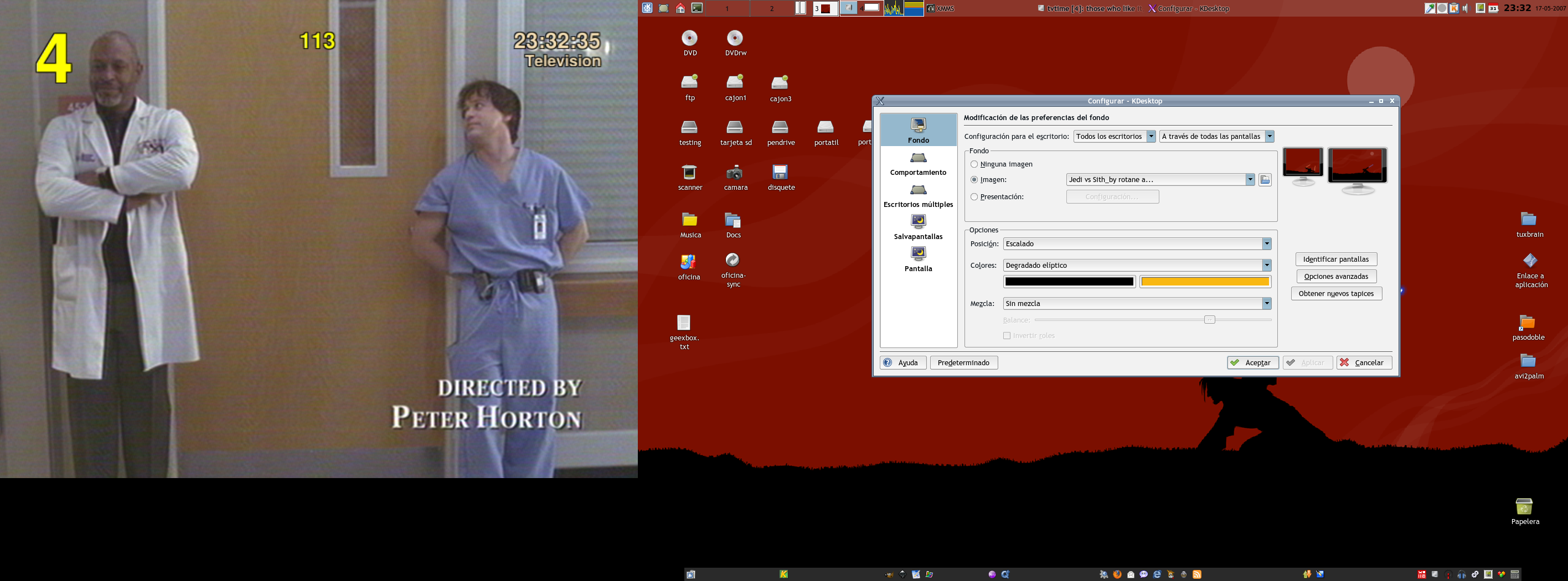Screen dimensions: 1568x581
Task: Click the Ayuda button
Action: 902,362
